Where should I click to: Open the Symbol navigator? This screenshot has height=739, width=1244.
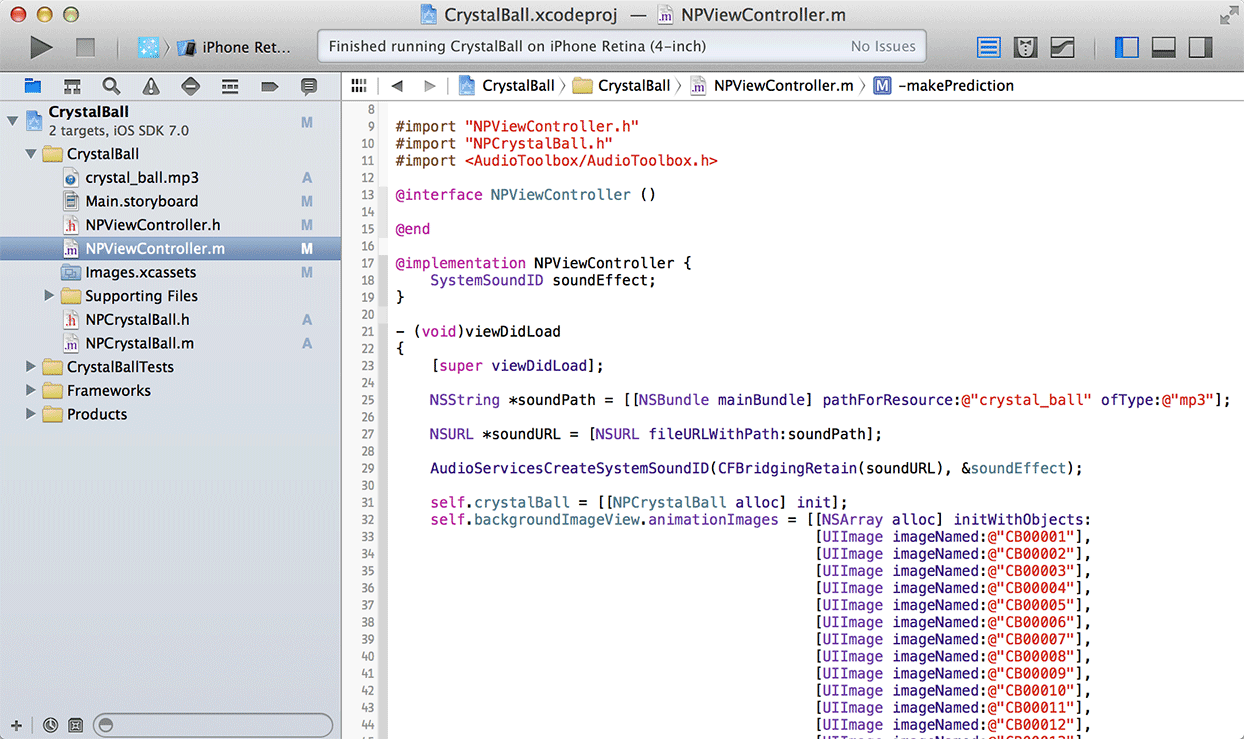[72, 86]
